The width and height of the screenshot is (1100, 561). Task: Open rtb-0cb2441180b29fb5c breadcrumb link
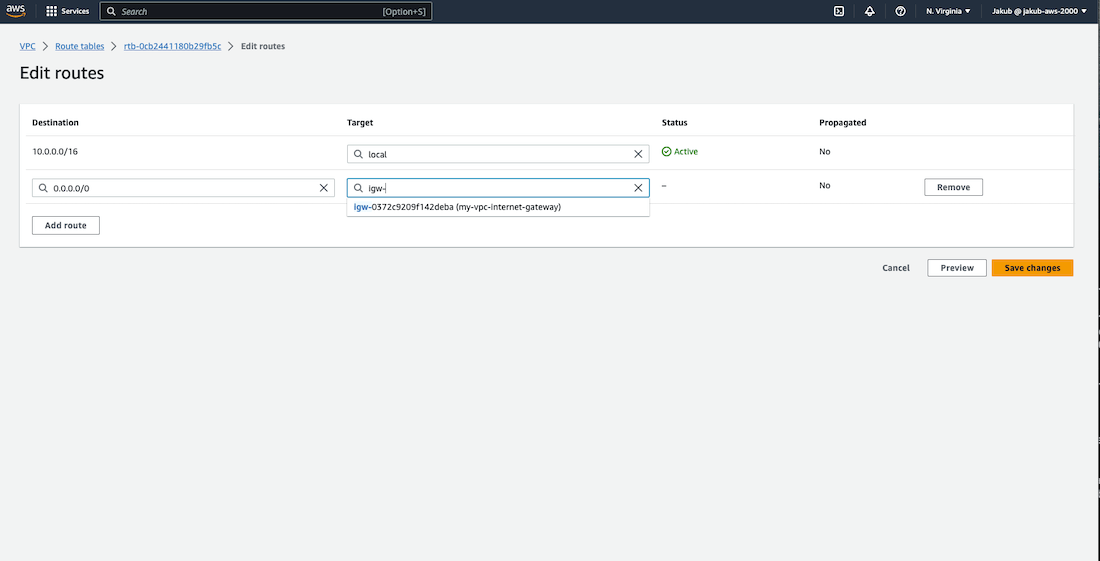point(172,46)
